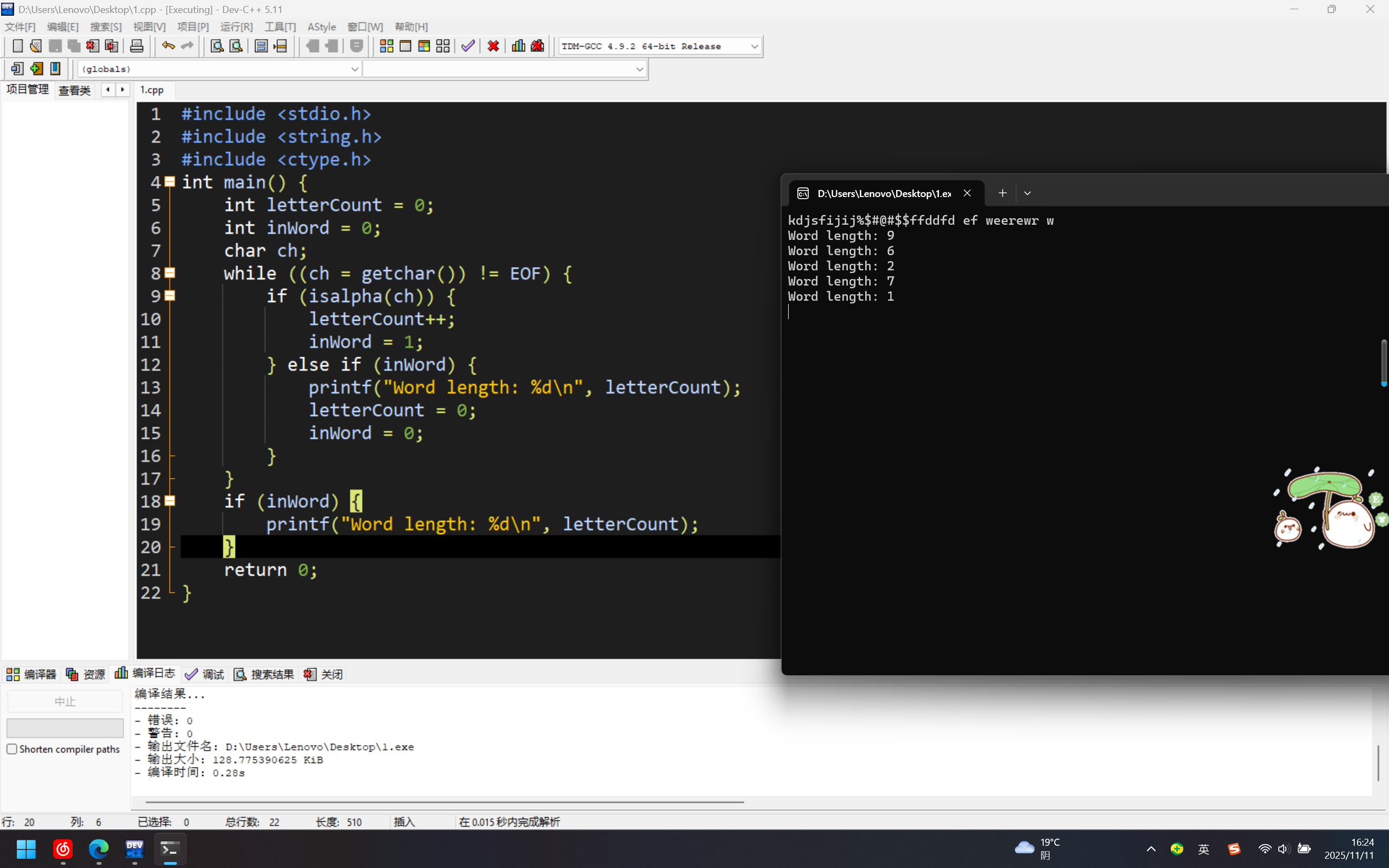
Task: Click the New file icon
Action: click(x=17, y=46)
